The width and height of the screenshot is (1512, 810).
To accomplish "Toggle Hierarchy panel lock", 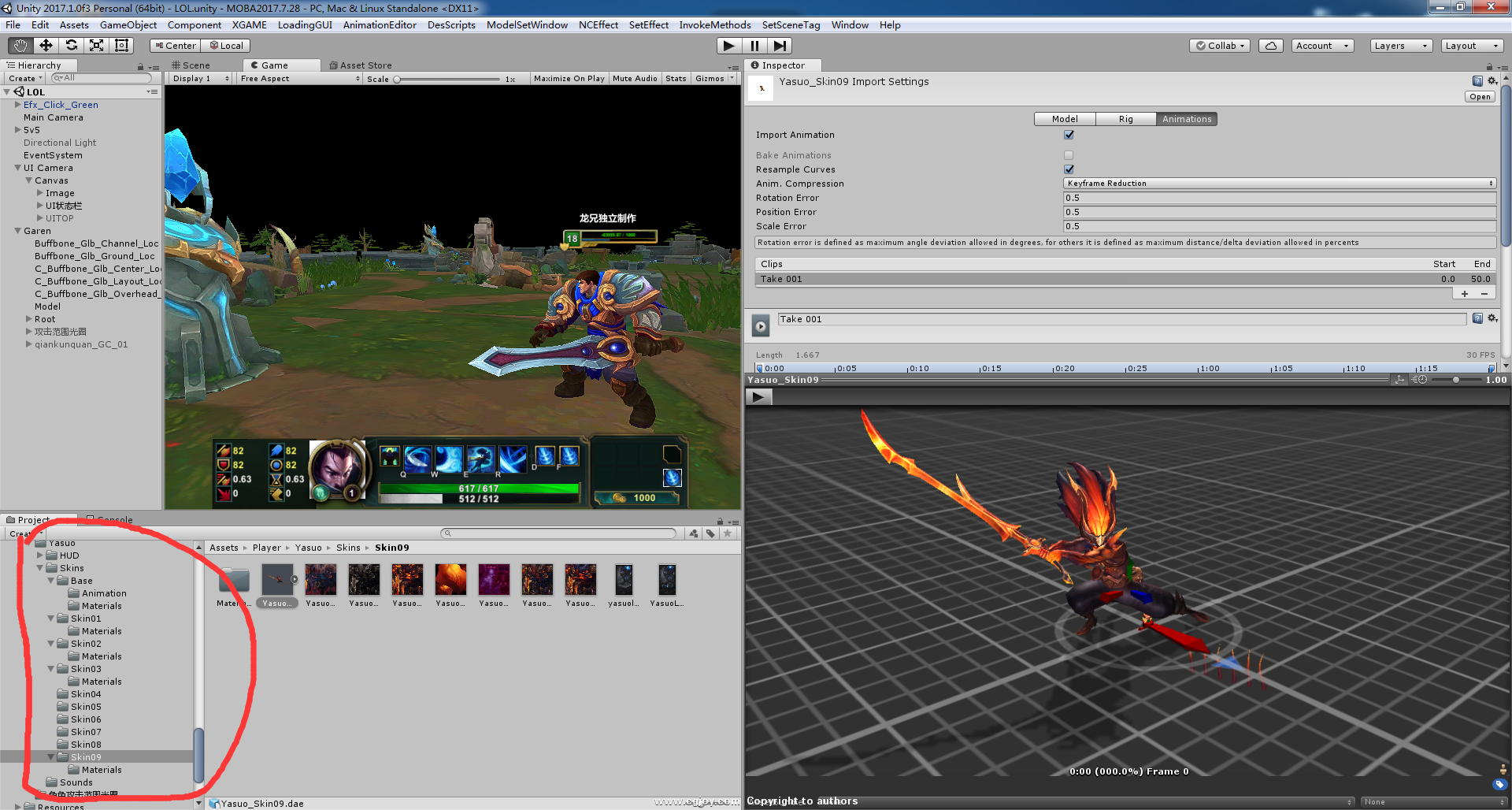I will click(141, 66).
